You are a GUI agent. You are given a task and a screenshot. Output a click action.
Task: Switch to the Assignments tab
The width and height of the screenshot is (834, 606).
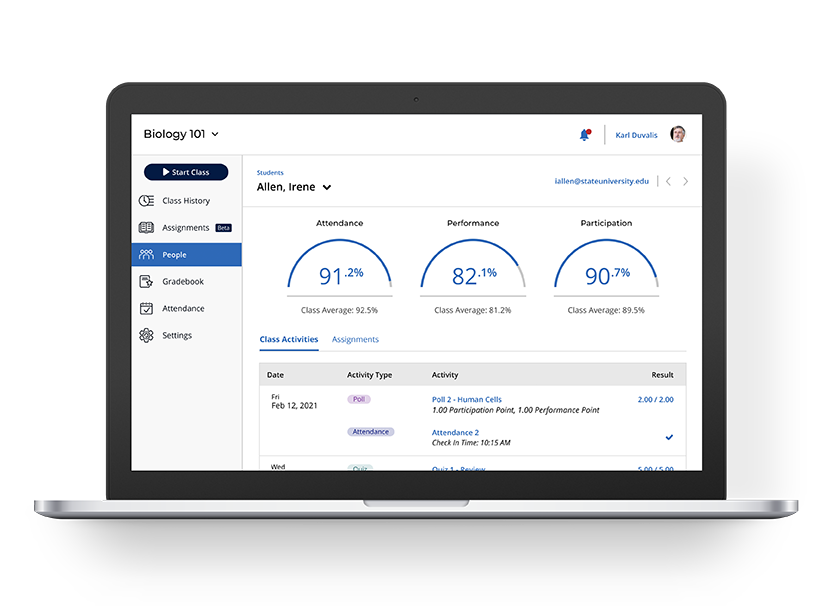click(x=355, y=339)
